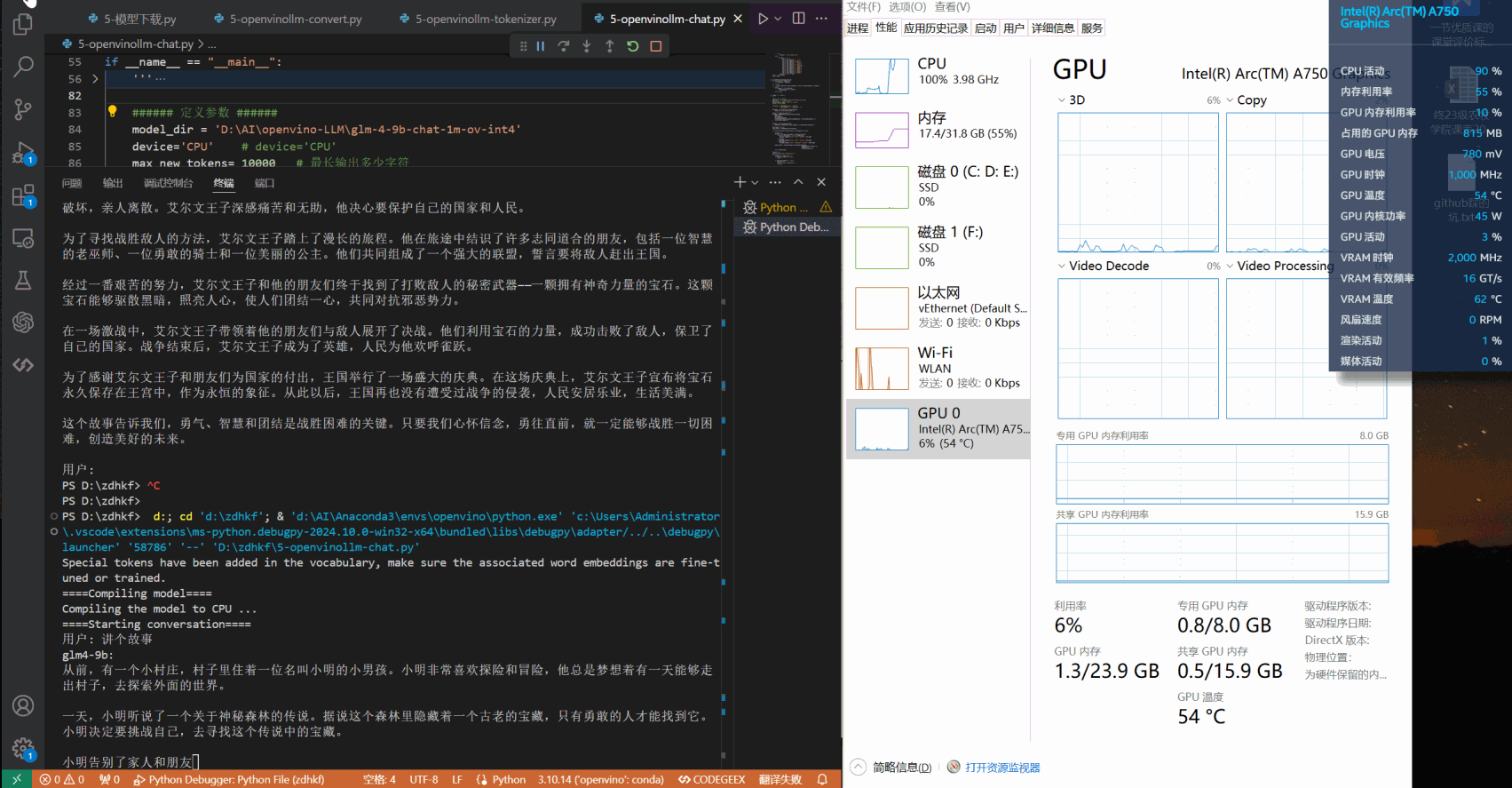Image resolution: width=1512 pixels, height=788 pixels.
Task: Open terminal panel more actions ellipsis
Action: pos(775,182)
